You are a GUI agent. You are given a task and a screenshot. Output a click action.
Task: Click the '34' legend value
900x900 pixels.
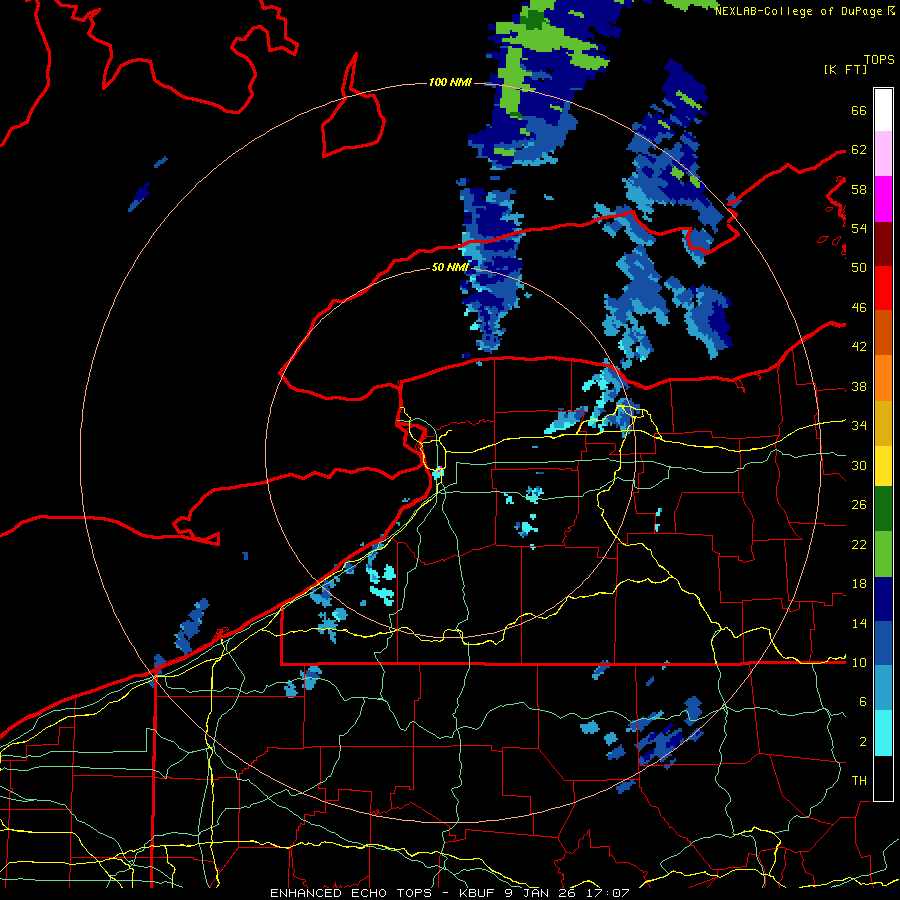click(859, 426)
